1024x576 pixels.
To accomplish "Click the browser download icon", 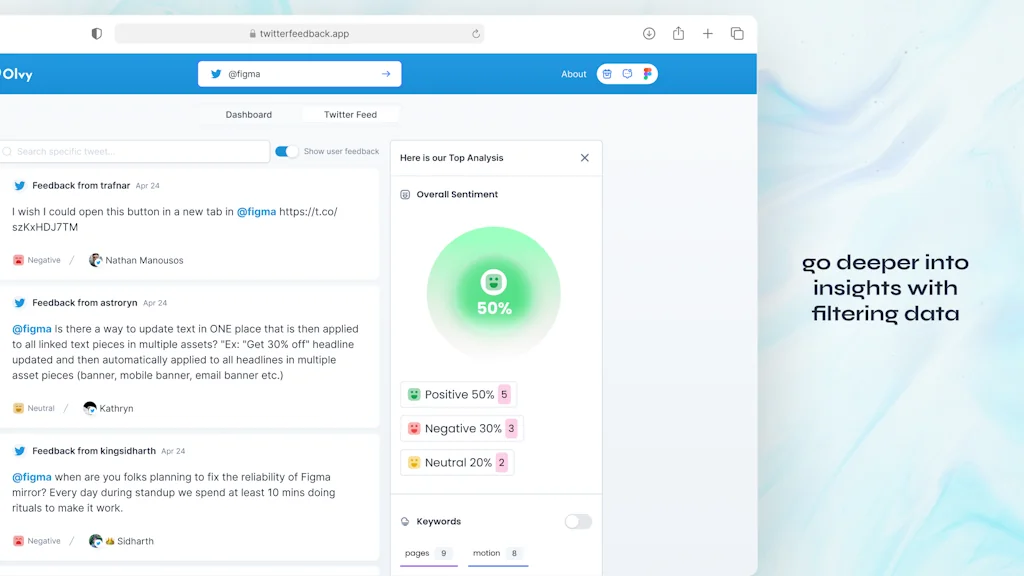I will 649,33.
